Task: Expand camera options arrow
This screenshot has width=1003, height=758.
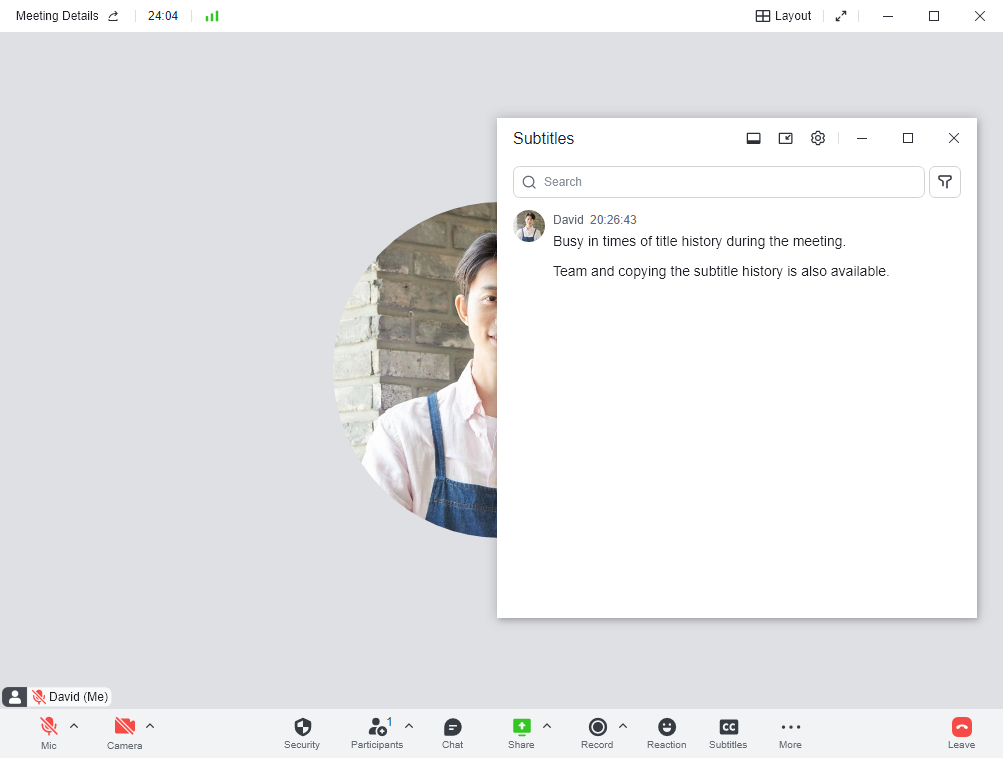Action: pyautogui.click(x=150, y=726)
